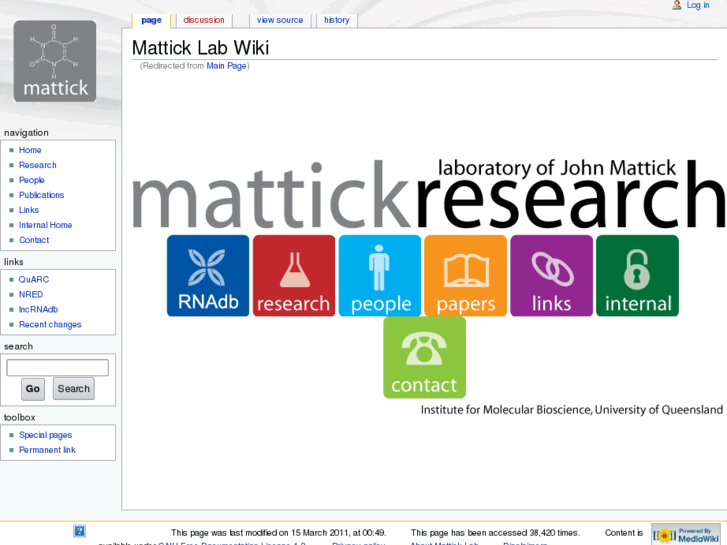Open Publications in navigation sidebar
727x545 pixels.
[41, 195]
